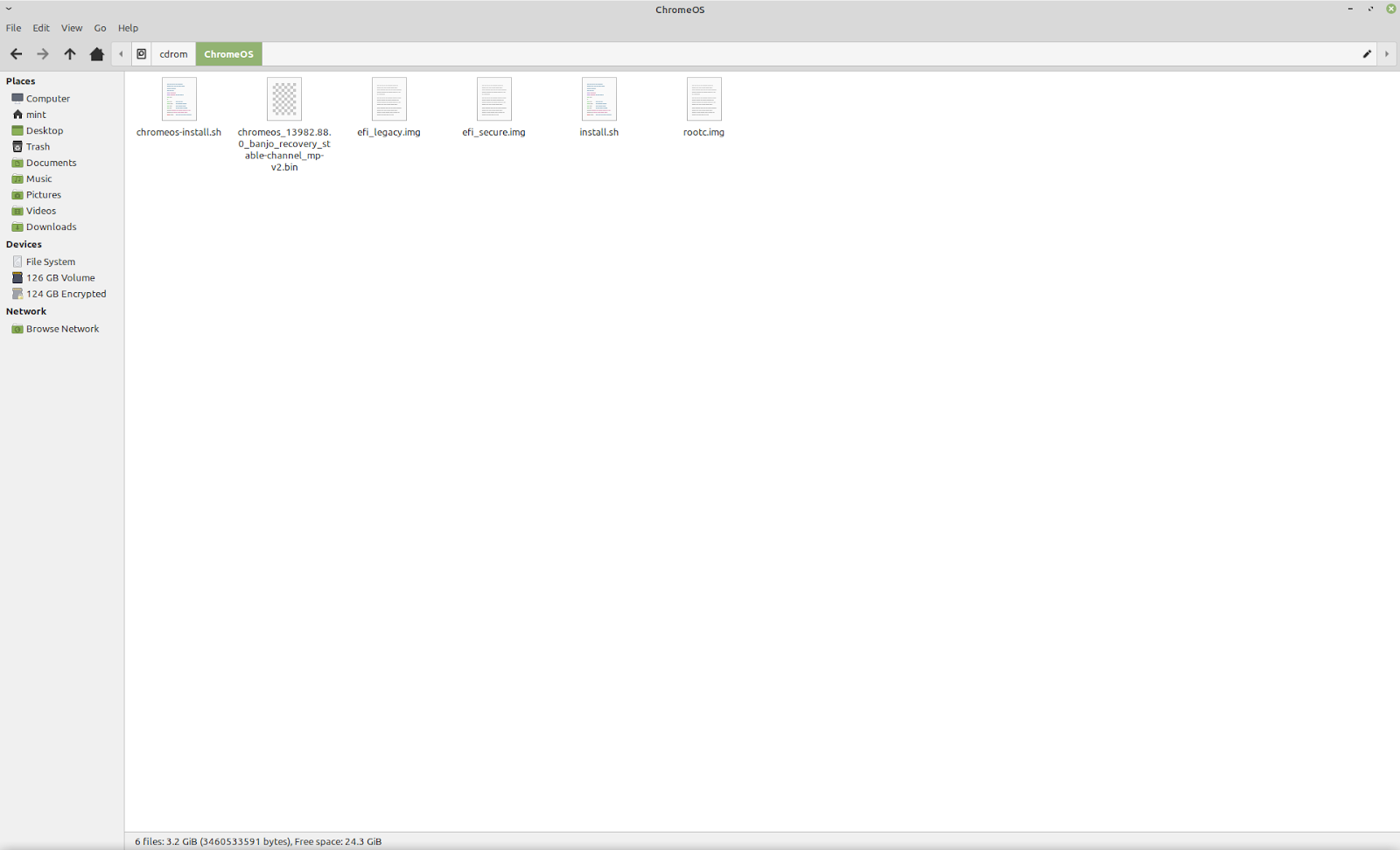Select the cdrom breadcrumb
The width and height of the screenshot is (1400, 850).
point(173,54)
